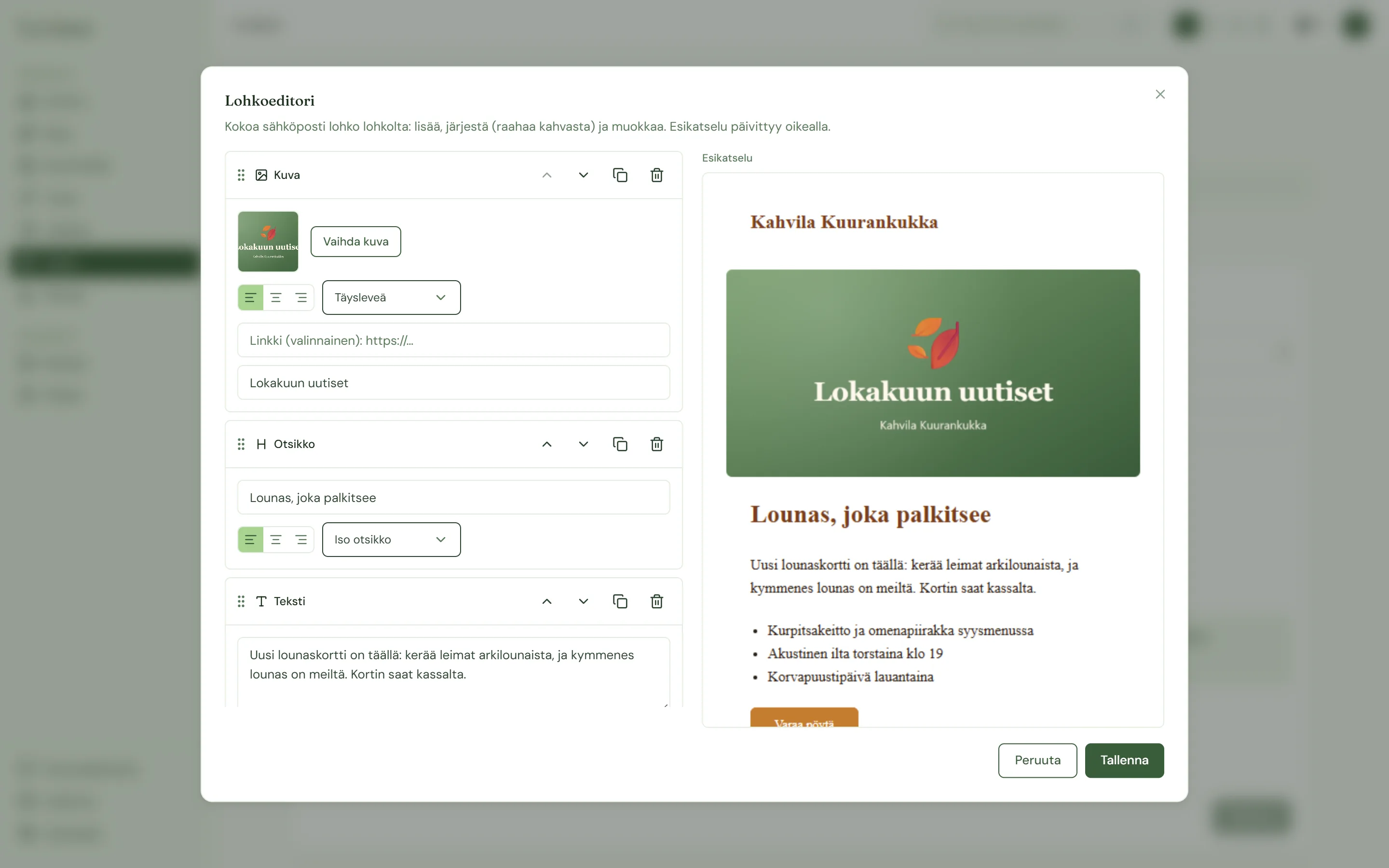Grab the drag handle of the Kuva block
The height and width of the screenshot is (868, 1389).
click(241, 175)
